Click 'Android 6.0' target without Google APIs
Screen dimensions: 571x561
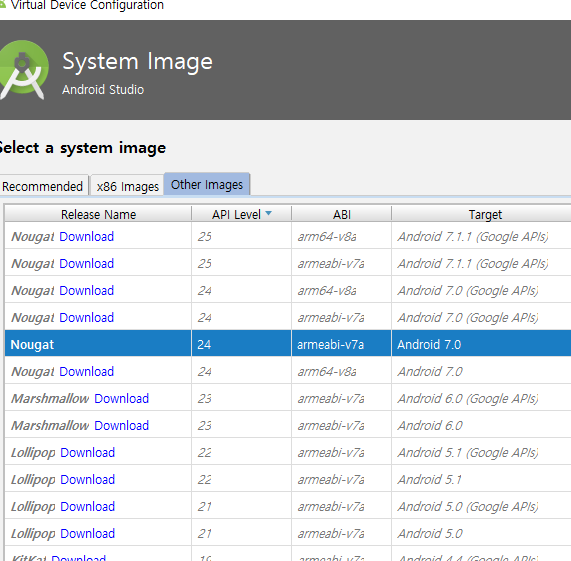tap(430, 425)
